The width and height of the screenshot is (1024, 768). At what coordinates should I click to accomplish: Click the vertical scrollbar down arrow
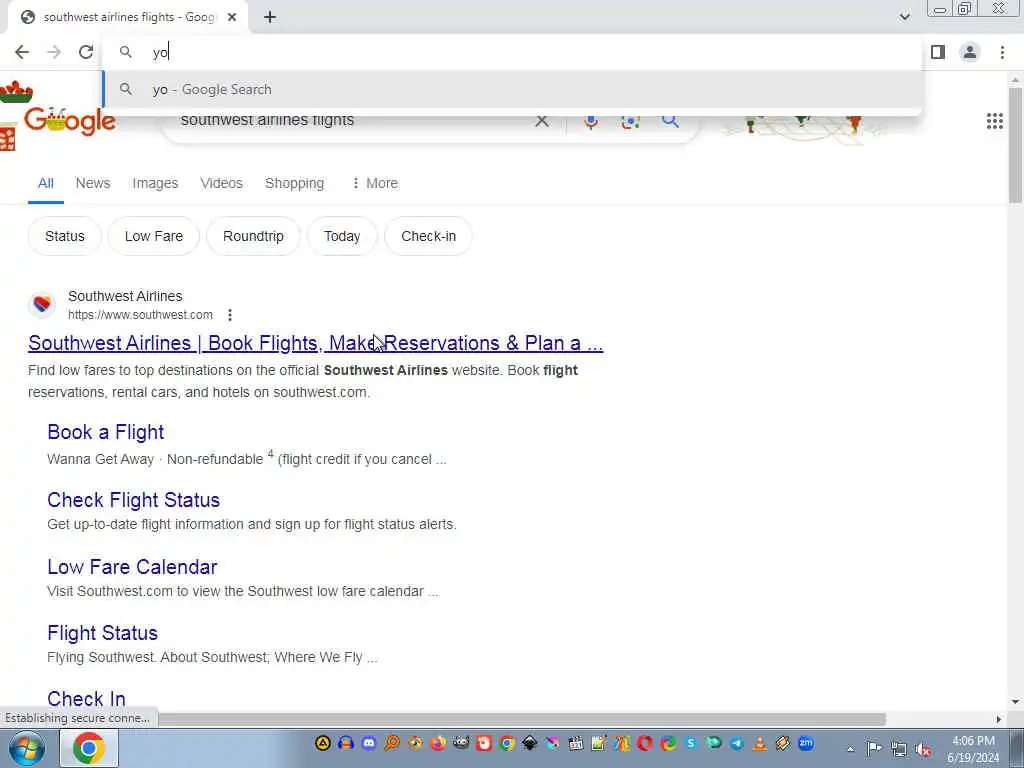pyautogui.click(x=1015, y=702)
